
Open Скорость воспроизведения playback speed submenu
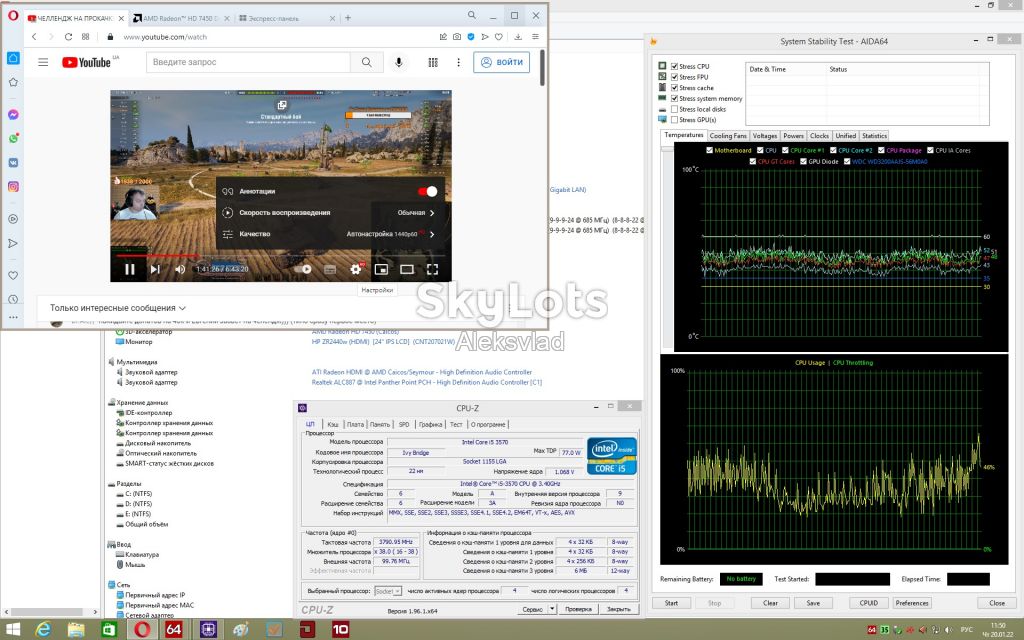click(330, 212)
